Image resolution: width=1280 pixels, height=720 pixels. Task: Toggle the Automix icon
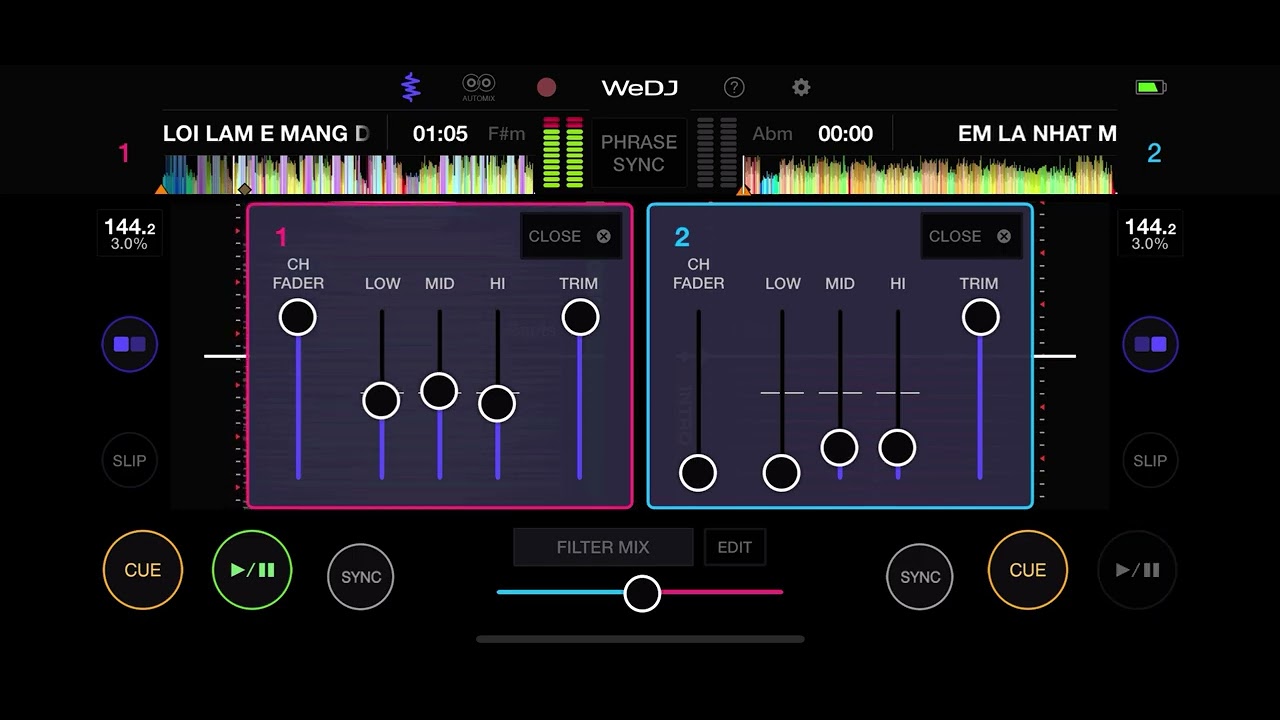(x=479, y=87)
